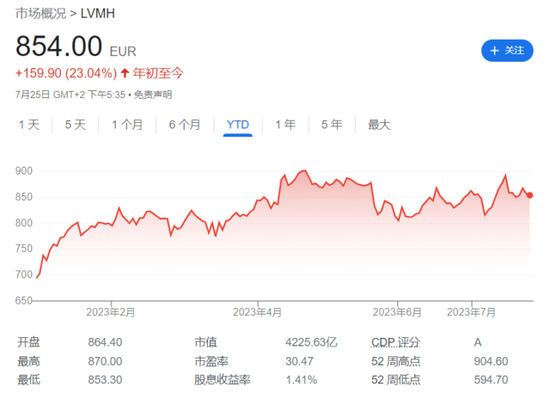Click the 最高 value 870.00
550x399 pixels.
(105, 361)
